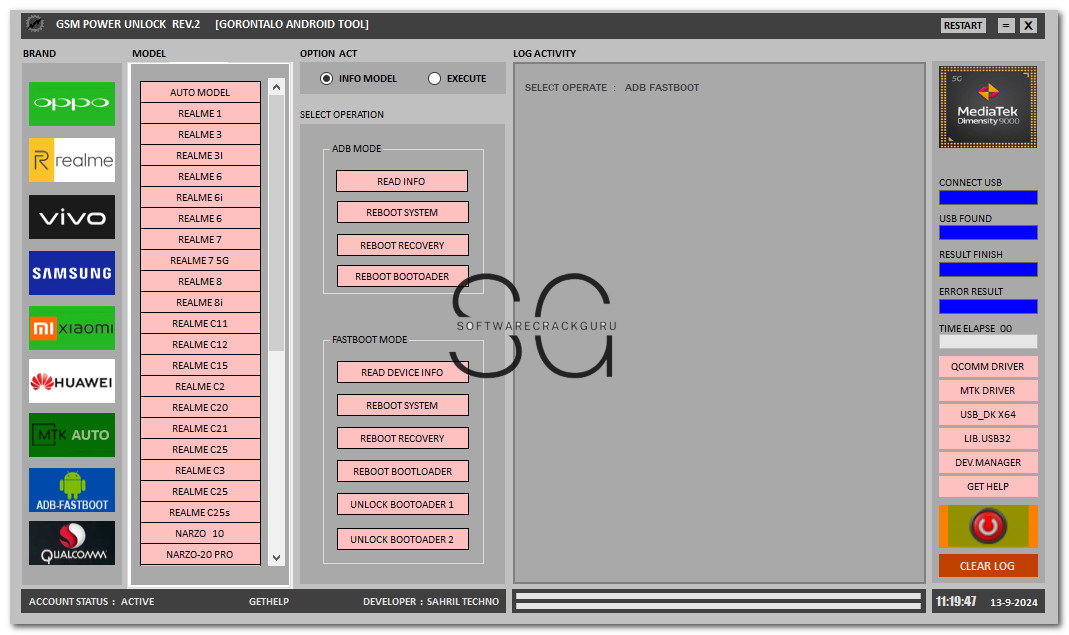Click READ DEVICE INFO in Fastboot mode
The image size is (1069, 635).
point(402,372)
